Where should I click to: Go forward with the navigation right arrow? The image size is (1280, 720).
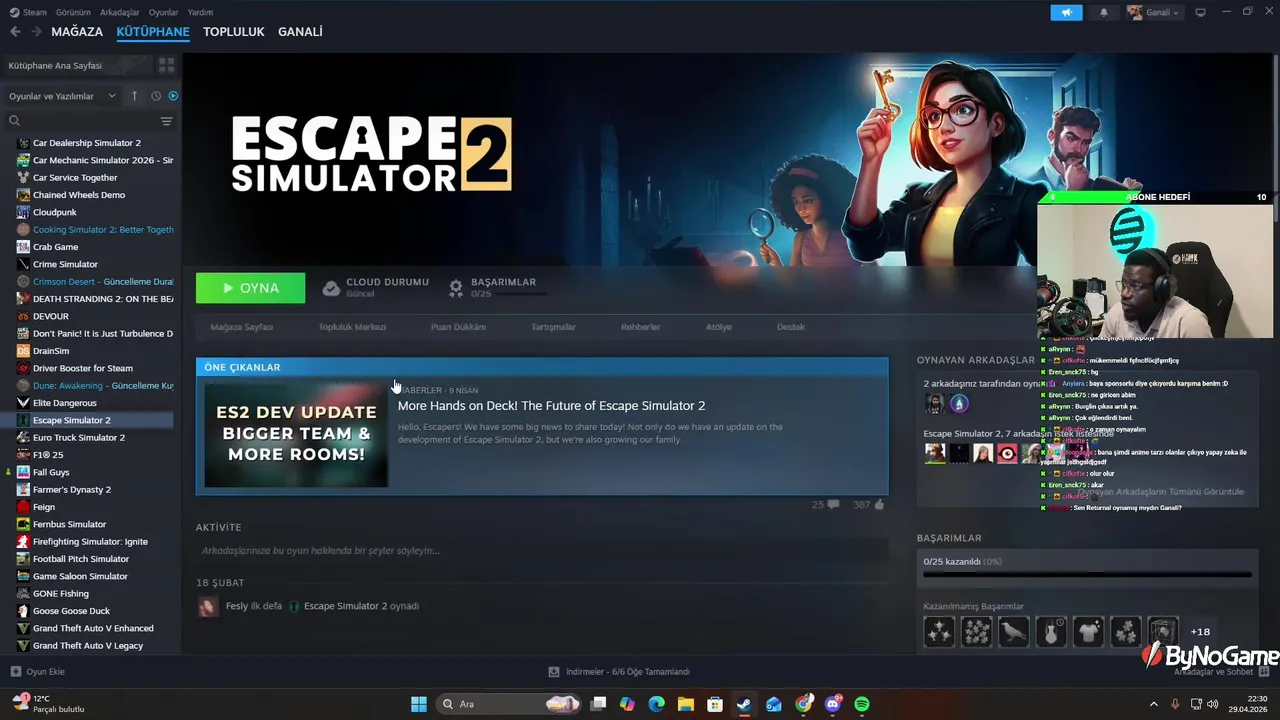(x=36, y=32)
